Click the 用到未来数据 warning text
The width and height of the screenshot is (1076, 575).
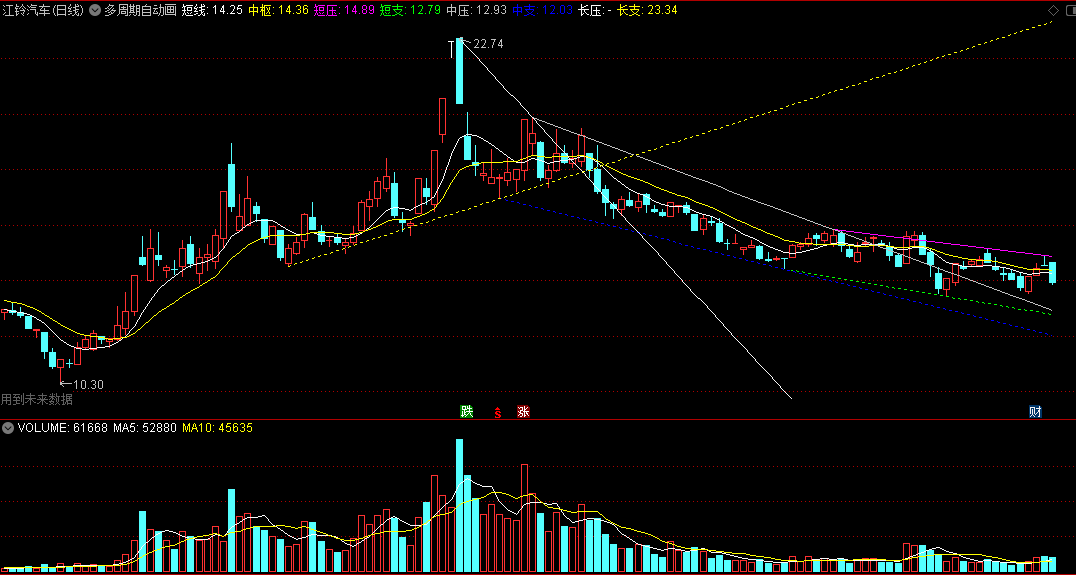click(x=36, y=399)
